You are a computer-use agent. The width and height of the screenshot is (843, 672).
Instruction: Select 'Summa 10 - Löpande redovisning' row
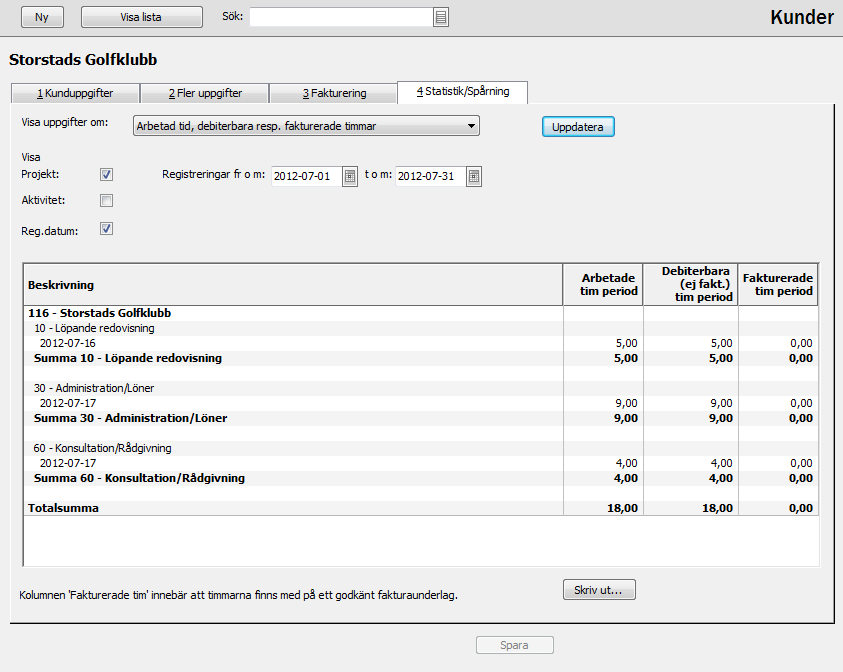pyautogui.click(x=421, y=359)
